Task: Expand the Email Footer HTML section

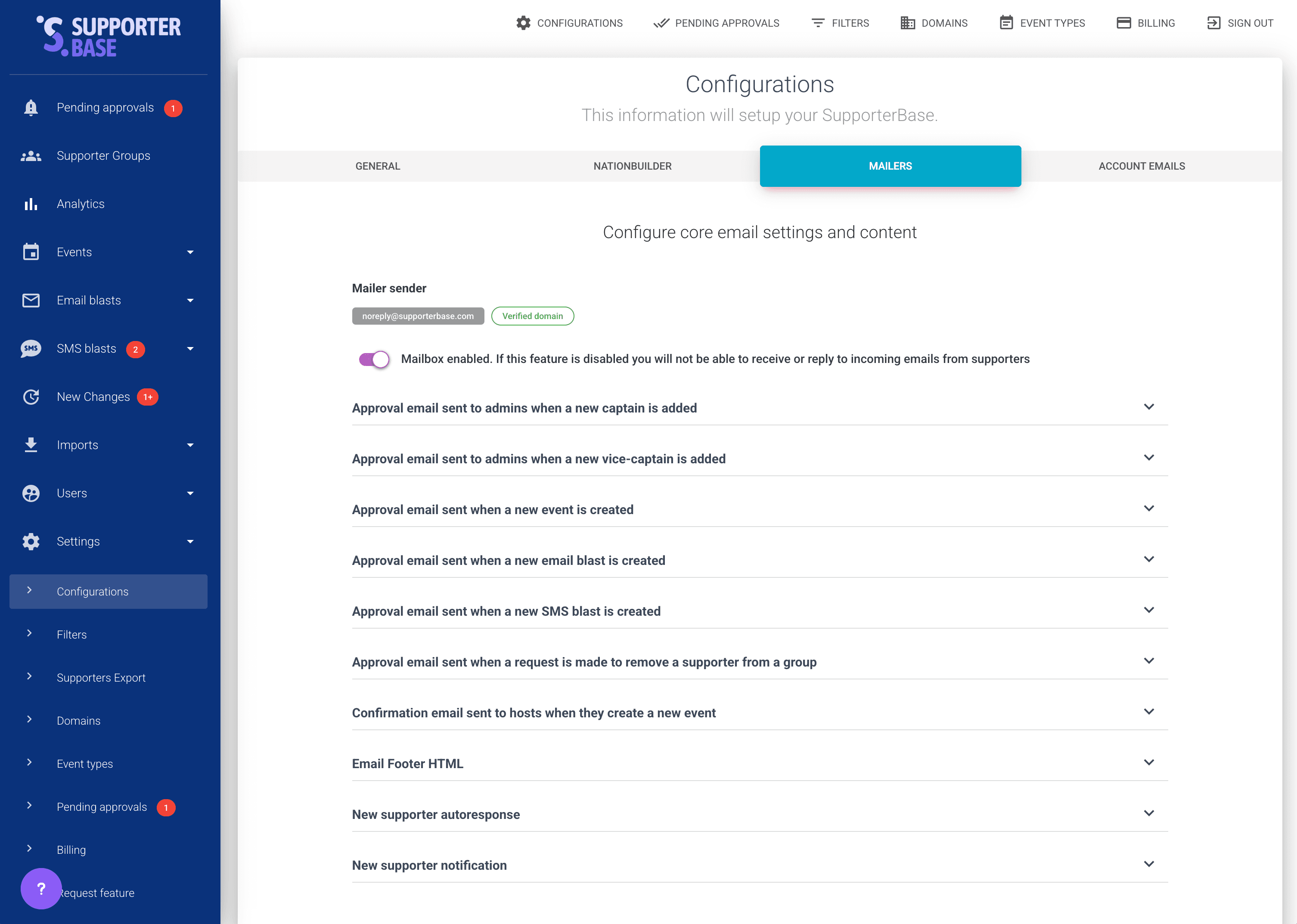Action: [x=1148, y=763]
